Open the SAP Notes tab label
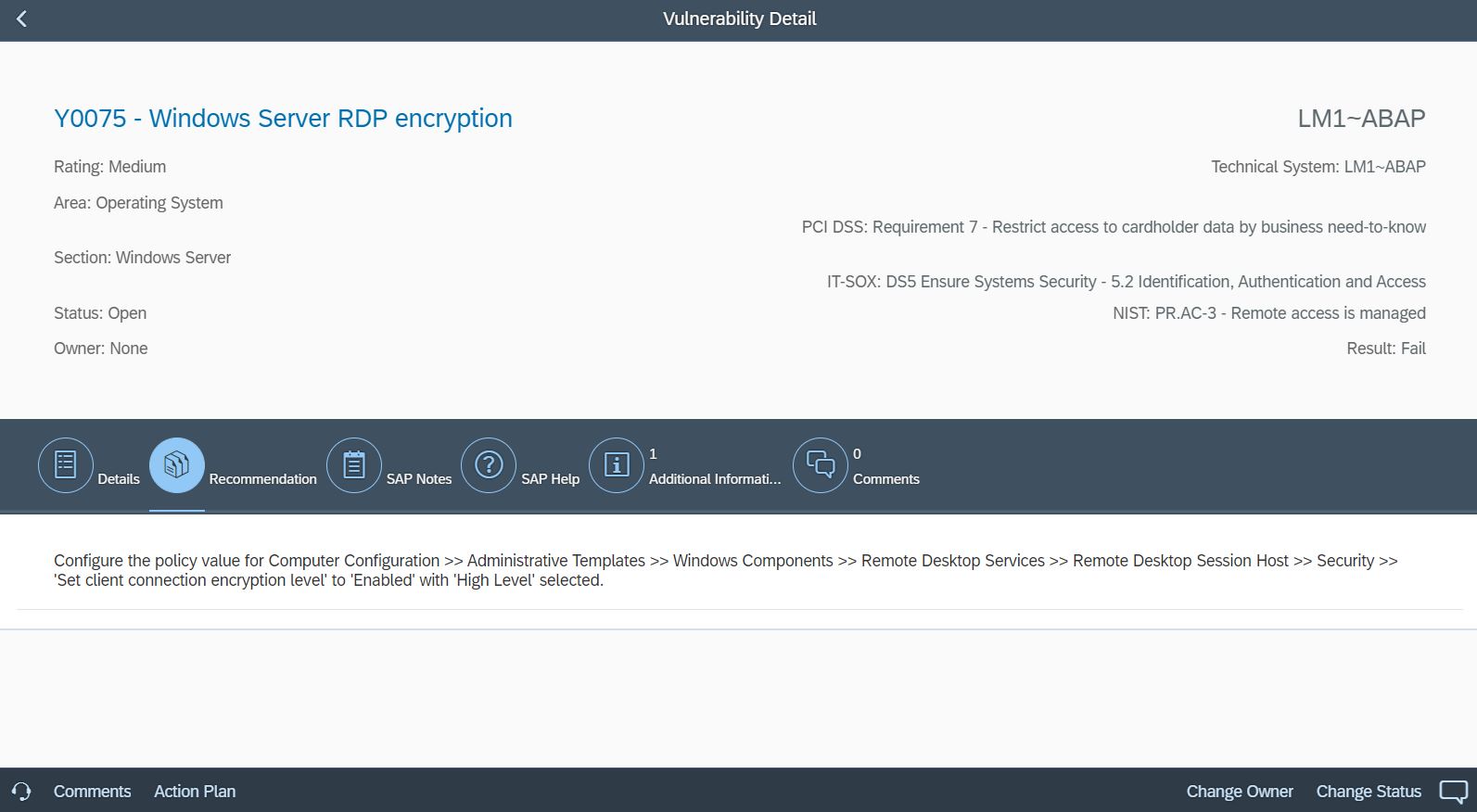1477x812 pixels. [418, 479]
